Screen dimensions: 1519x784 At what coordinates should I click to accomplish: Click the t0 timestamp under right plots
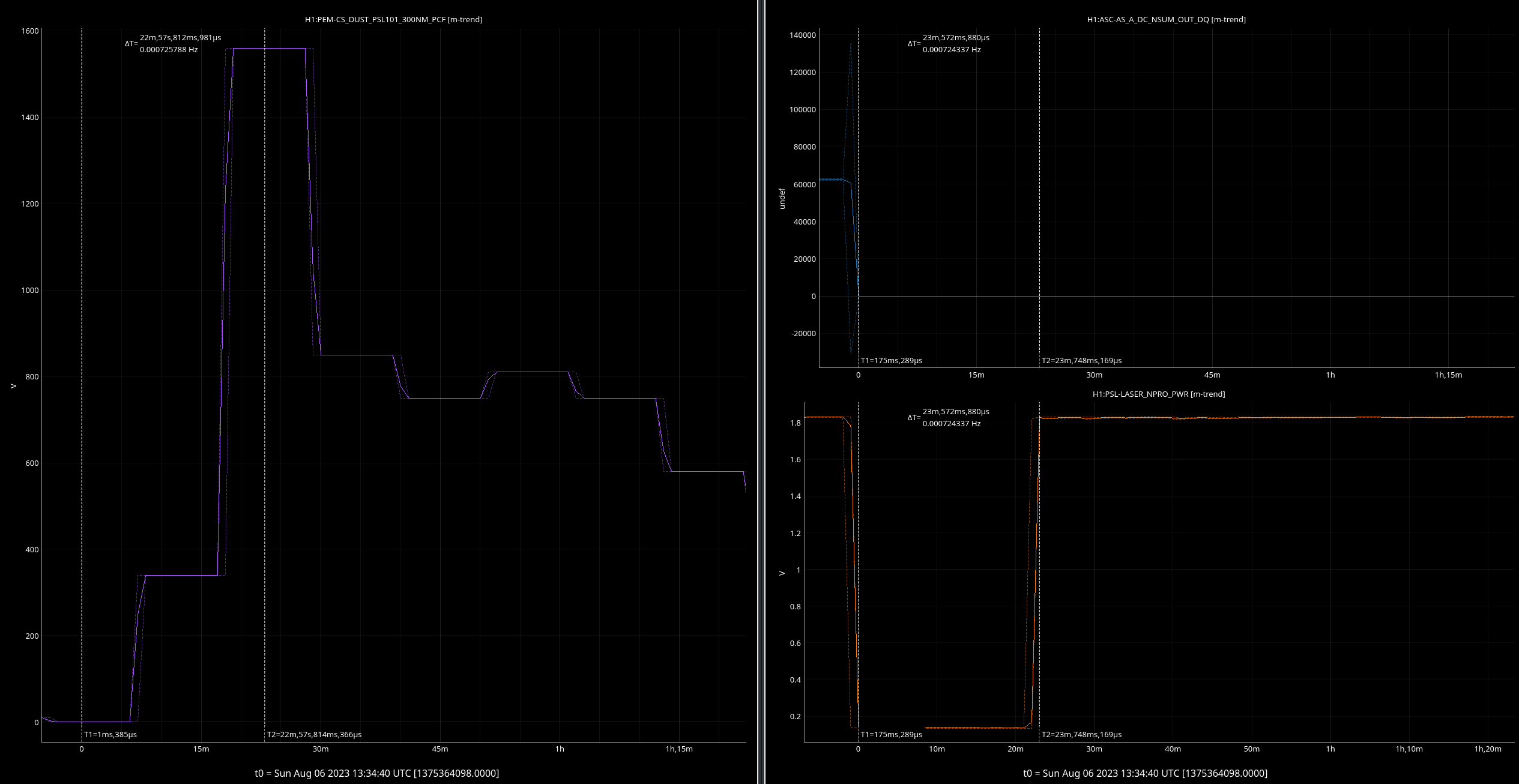(1145, 773)
